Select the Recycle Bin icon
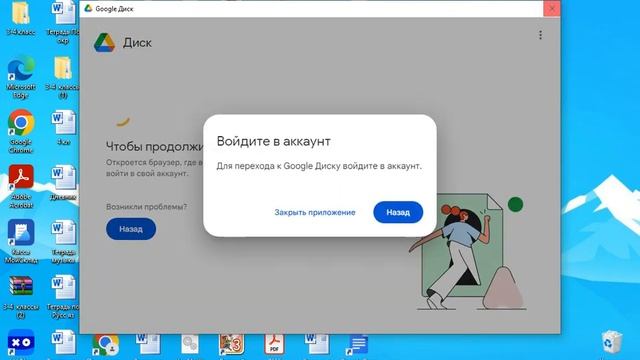The width and height of the screenshot is (640, 360). point(612,342)
